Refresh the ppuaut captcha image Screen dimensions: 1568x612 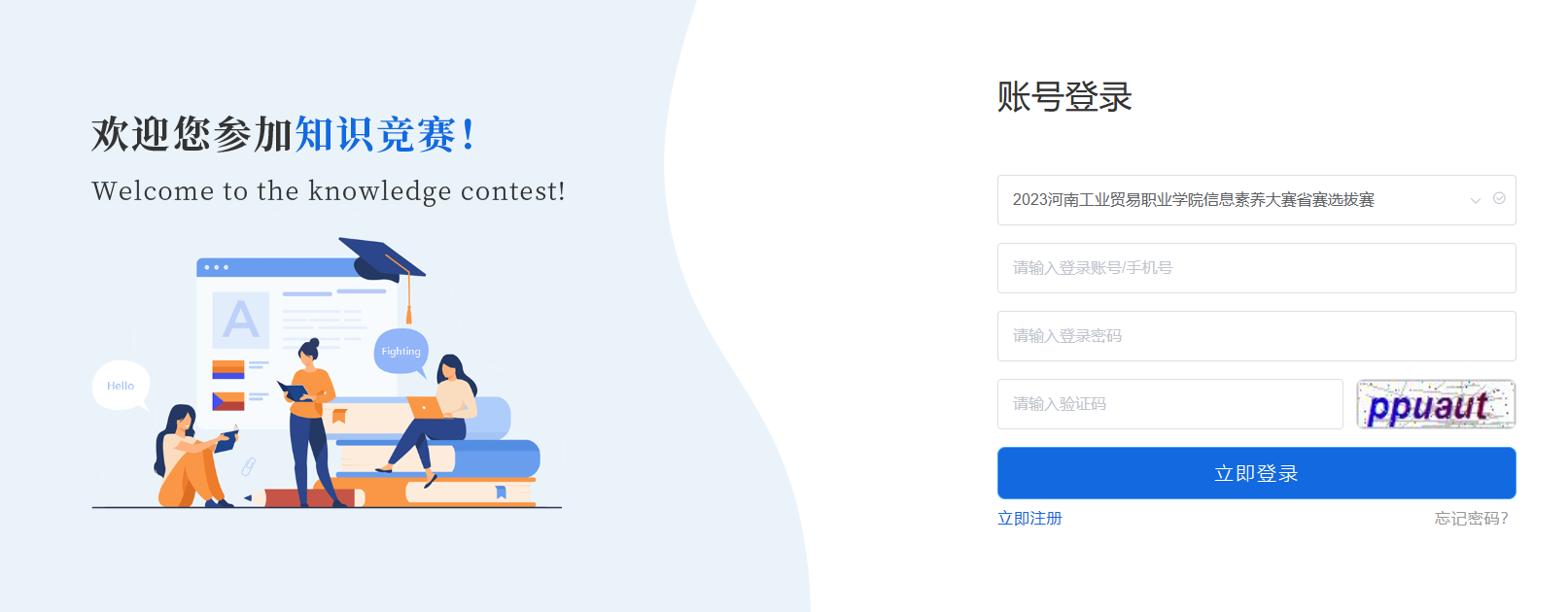pyautogui.click(x=1436, y=404)
